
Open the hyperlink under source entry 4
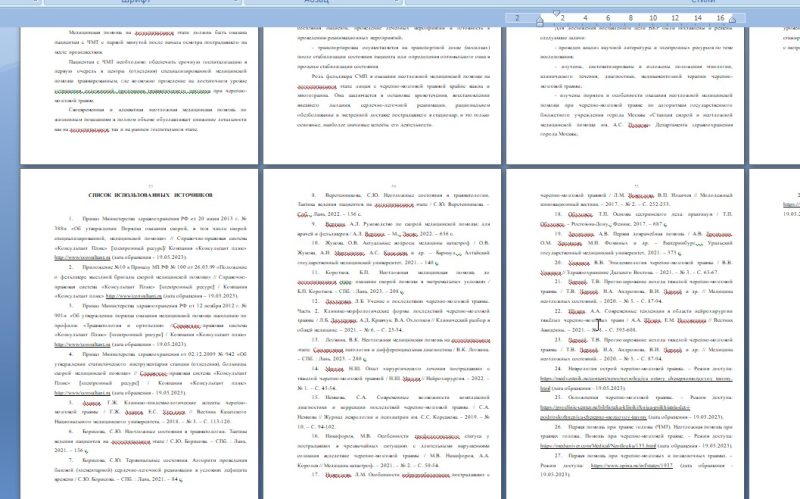pyautogui.click(x=82, y=393)
